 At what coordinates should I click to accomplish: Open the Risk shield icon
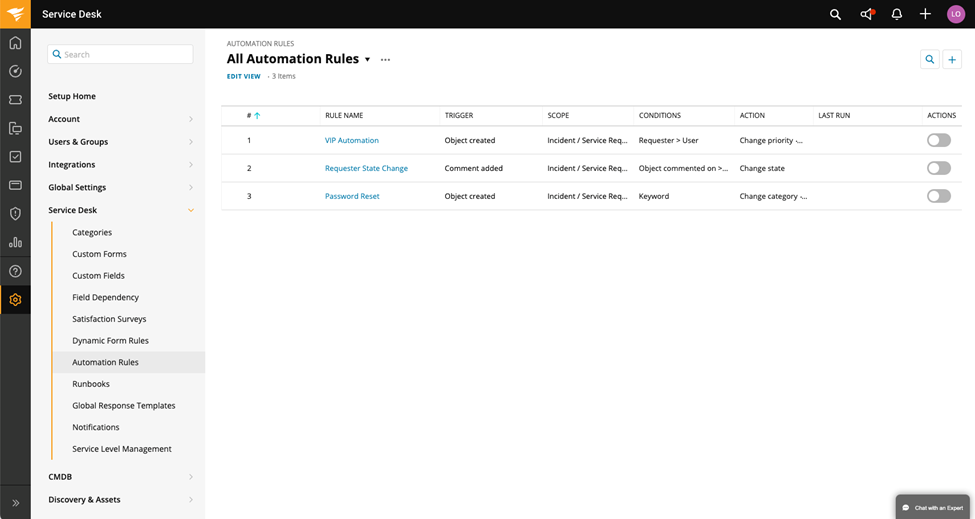[x=15, y=214]
